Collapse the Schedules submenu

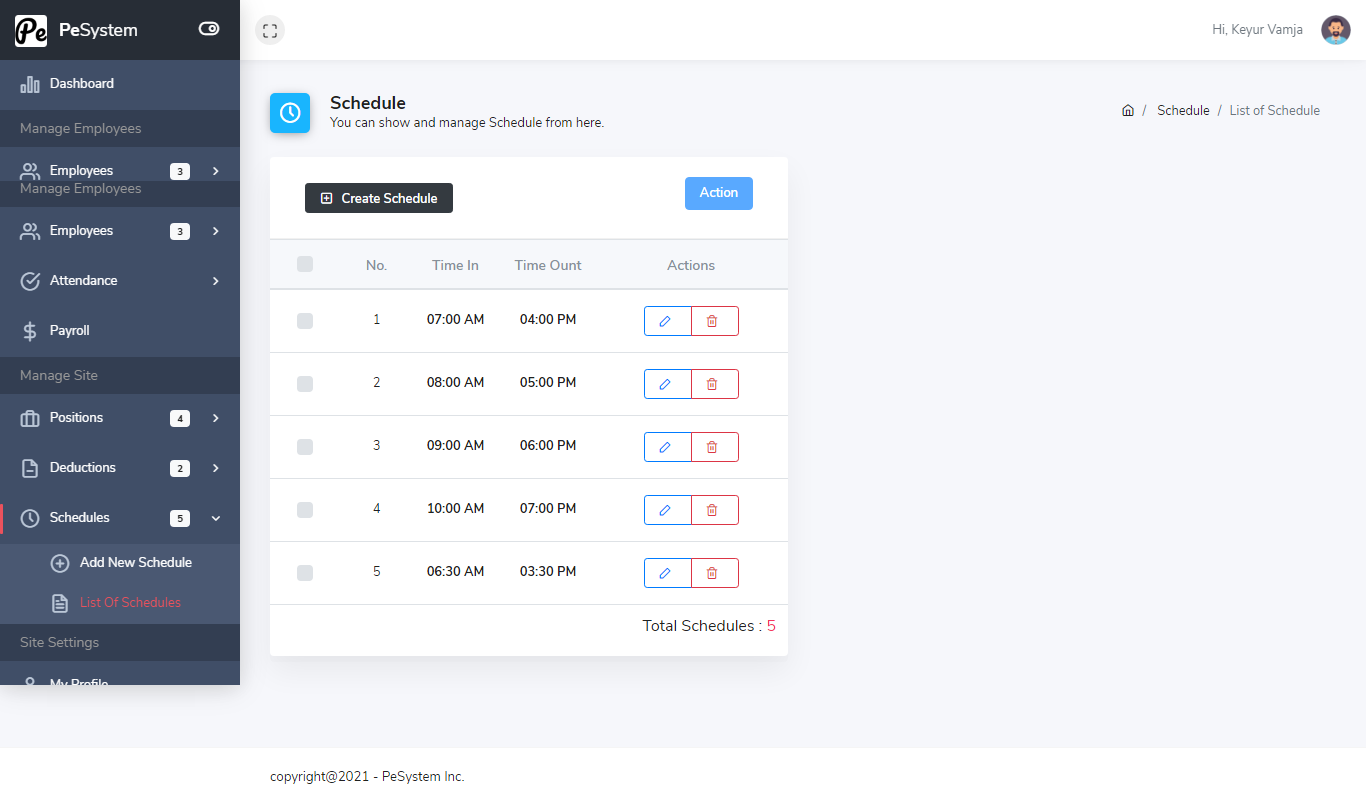coord(215,518)
